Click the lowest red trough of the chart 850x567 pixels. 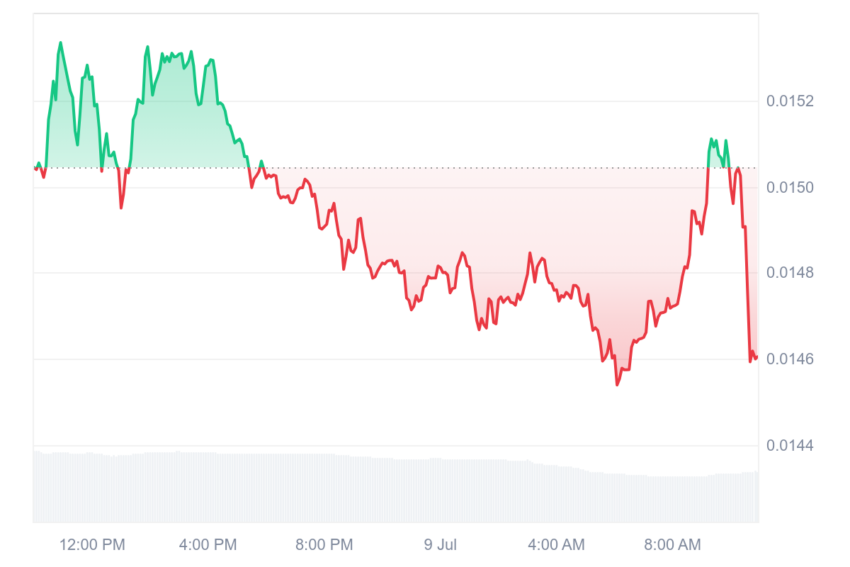point(617,384)
